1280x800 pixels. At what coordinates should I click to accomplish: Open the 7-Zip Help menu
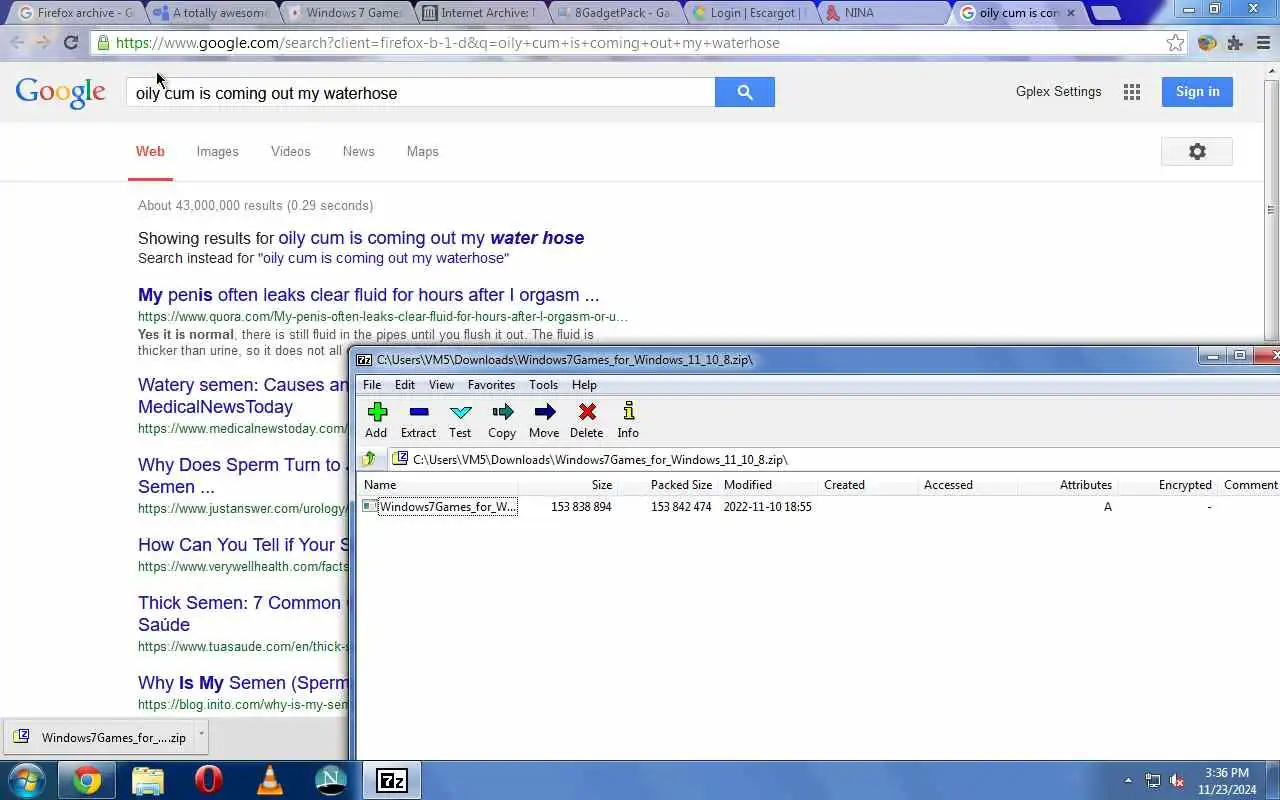584,384
